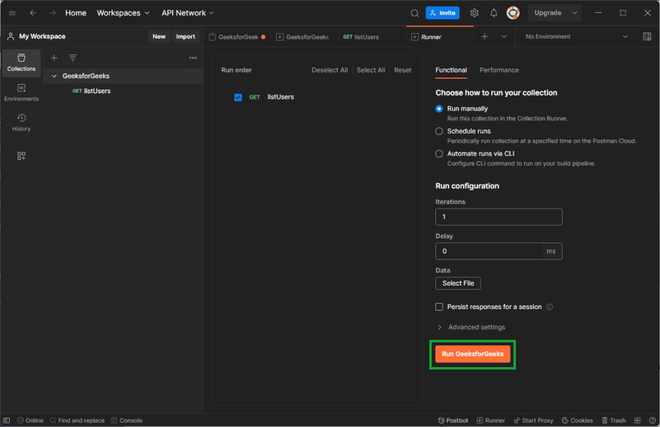
Task: Open the hamburger menu icon
Action: pos(12,13)
